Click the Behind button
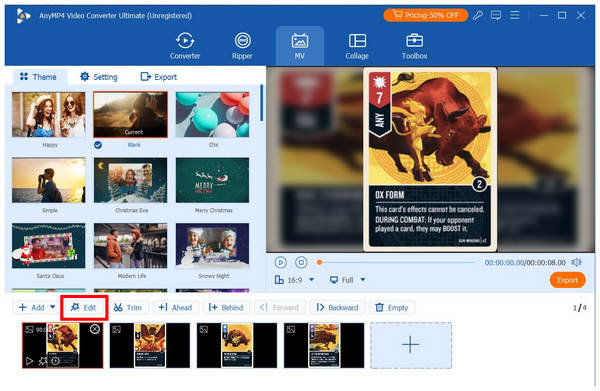 [x=226, y=308]
